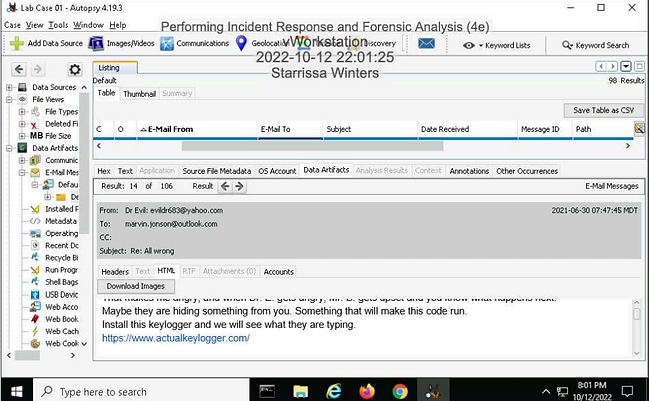Open Windows Start menu
Image resolution: width=649 pixels, height=401 pixels.
[17, 391]
